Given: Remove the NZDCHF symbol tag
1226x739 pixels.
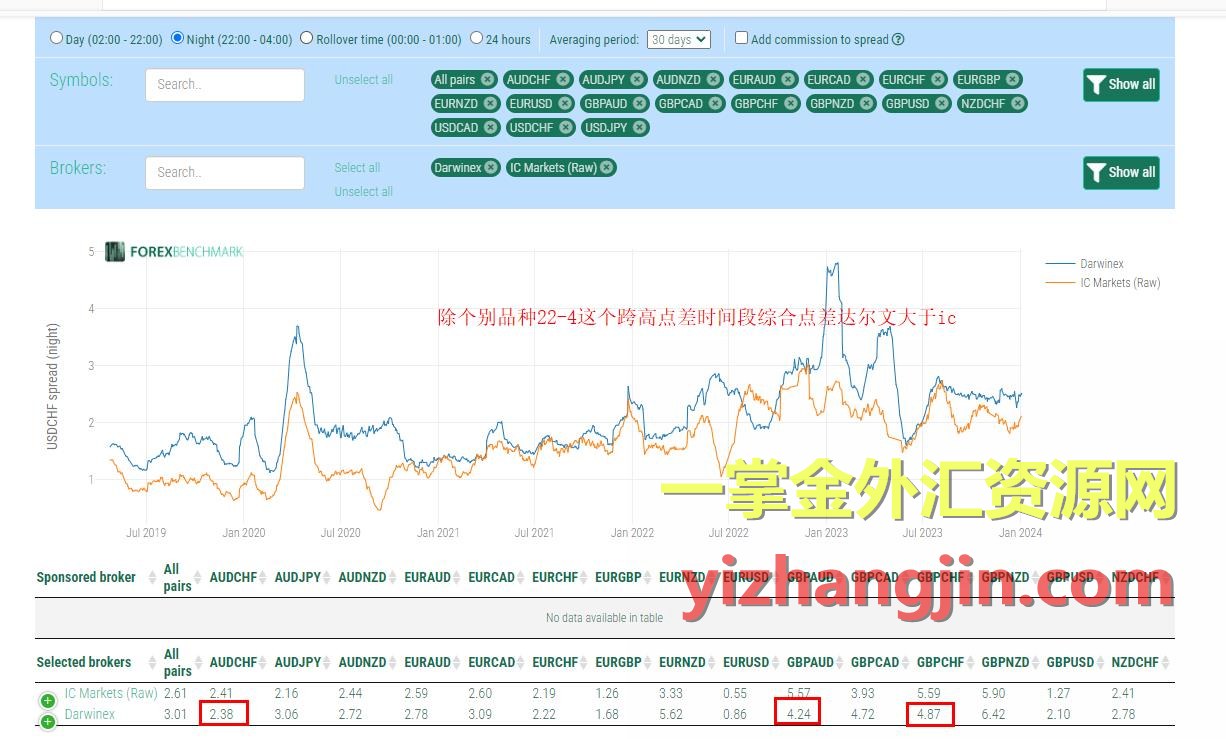Looking at the screenshot, I should coord(1017,104).
